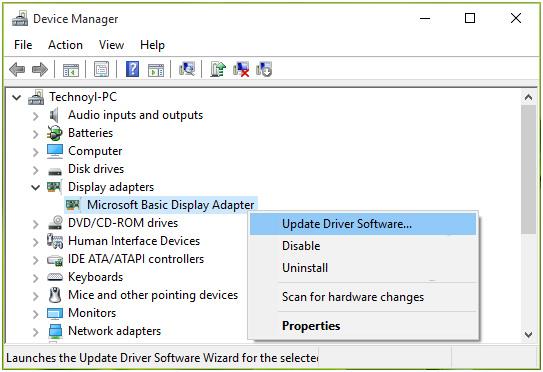Collapse the Technoyl-PC root node
The image size is (543, 372).
[x=17, y=98]
